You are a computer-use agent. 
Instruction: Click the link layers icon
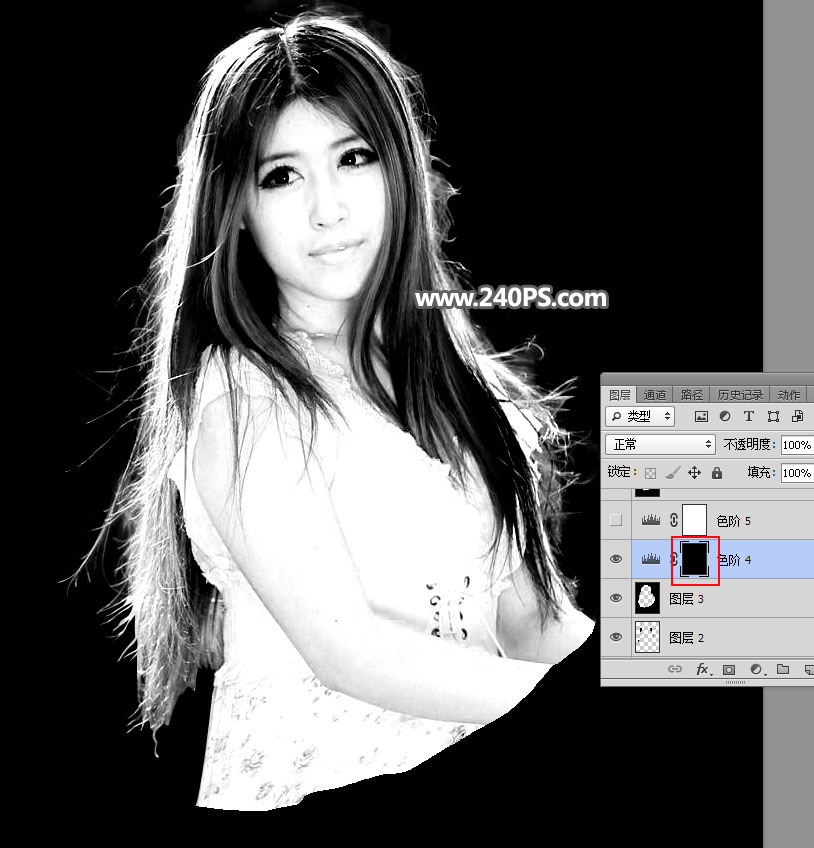(x=674, y=670)
